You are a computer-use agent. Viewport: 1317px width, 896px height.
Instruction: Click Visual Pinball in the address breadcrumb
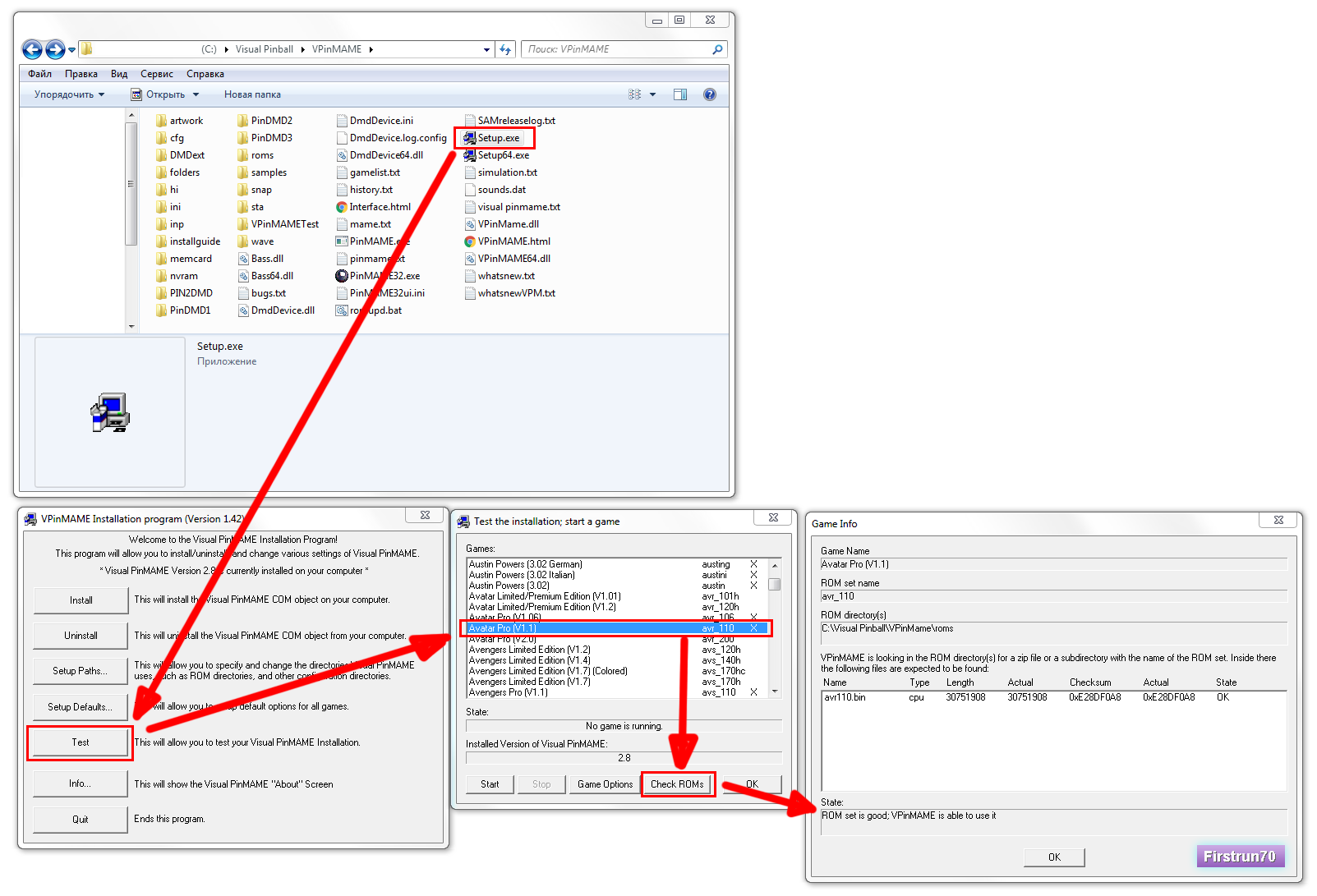(264, 49)
